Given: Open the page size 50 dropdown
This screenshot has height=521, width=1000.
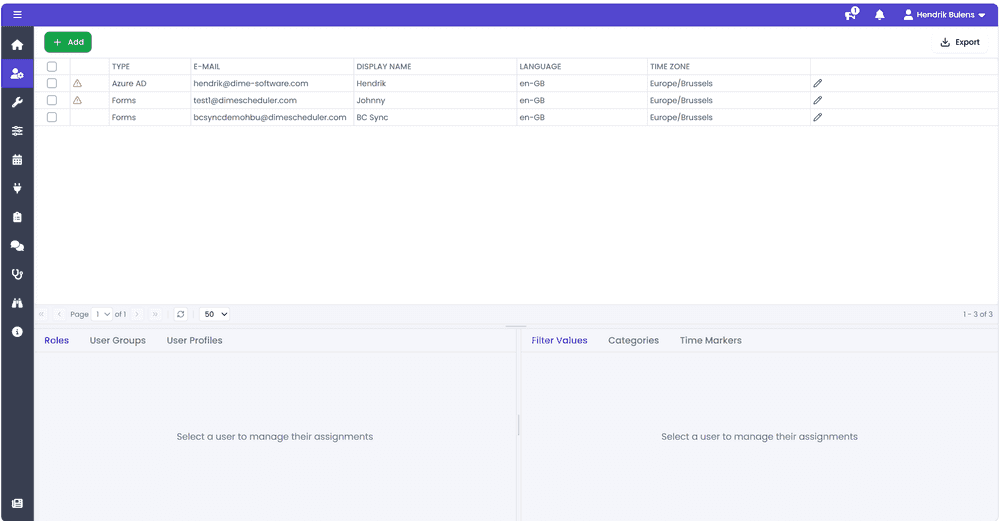Looking at the screenshot, I should tap(215, 314).
